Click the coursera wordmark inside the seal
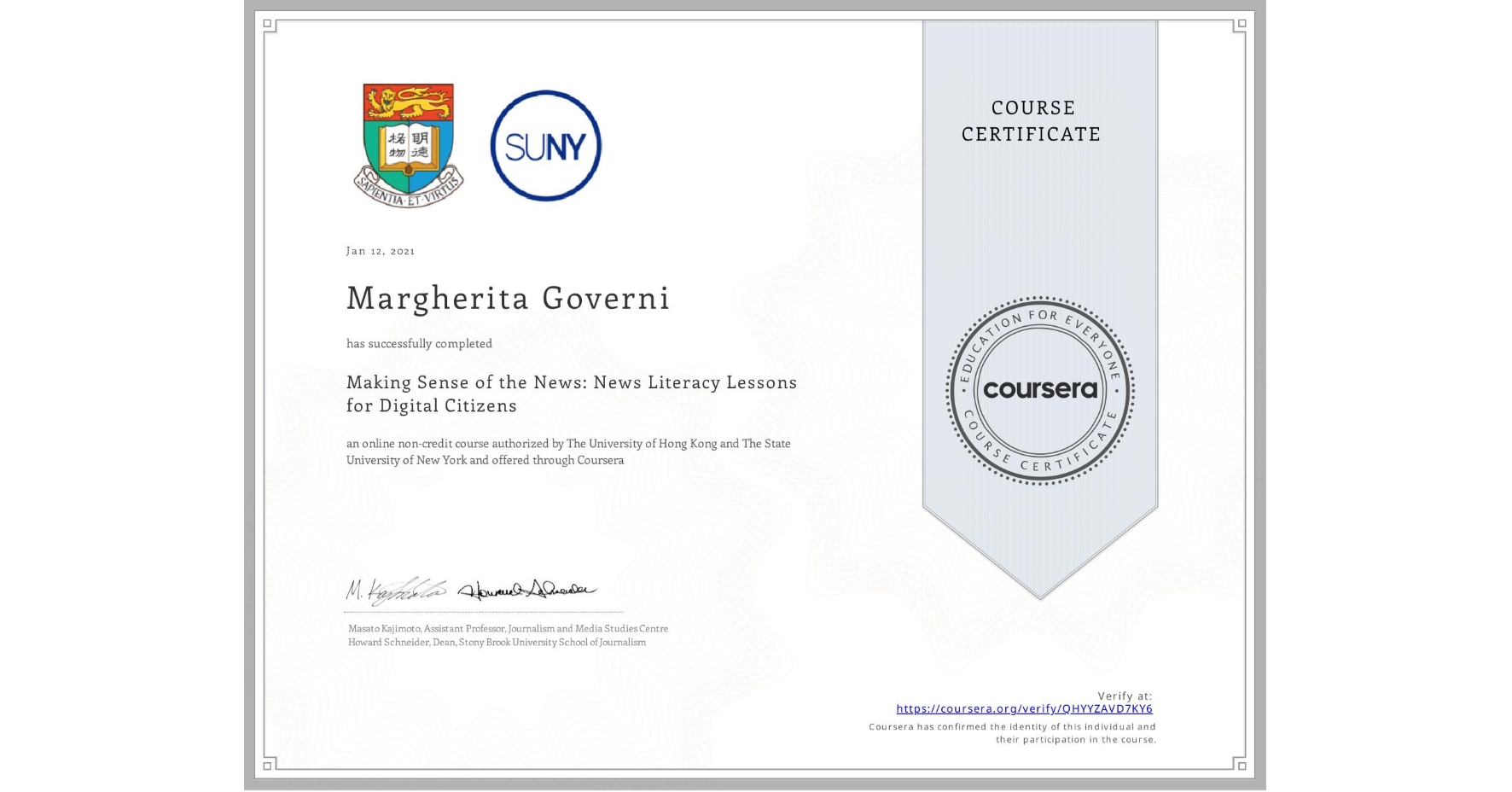Image resolution: width=1512 pixels, height=792 pixels. click(x=1039, y=389)
